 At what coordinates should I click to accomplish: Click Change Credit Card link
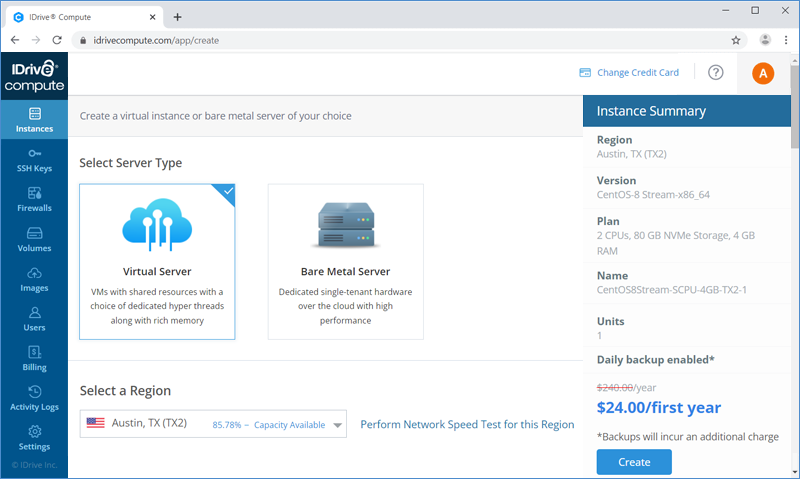click(638, 72)
